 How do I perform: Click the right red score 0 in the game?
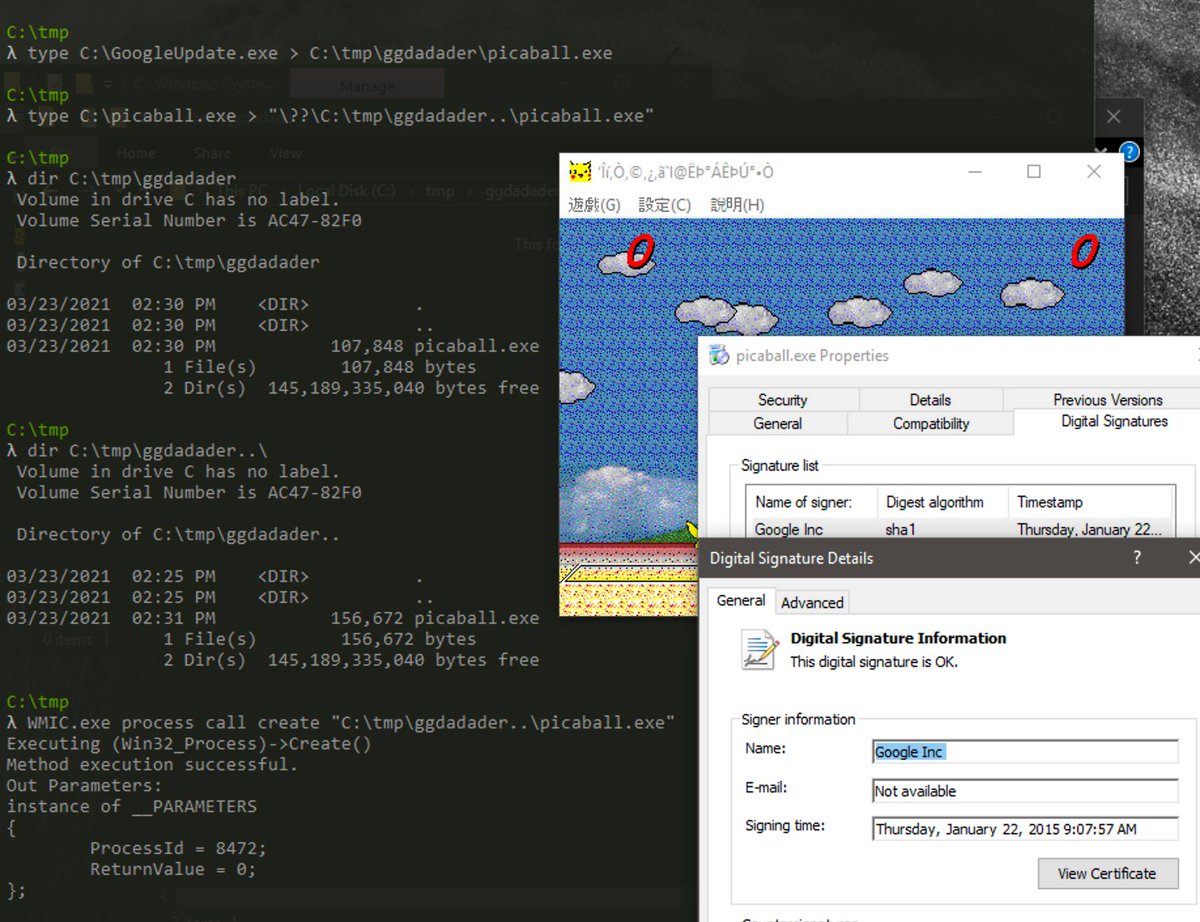(1084, 251)
